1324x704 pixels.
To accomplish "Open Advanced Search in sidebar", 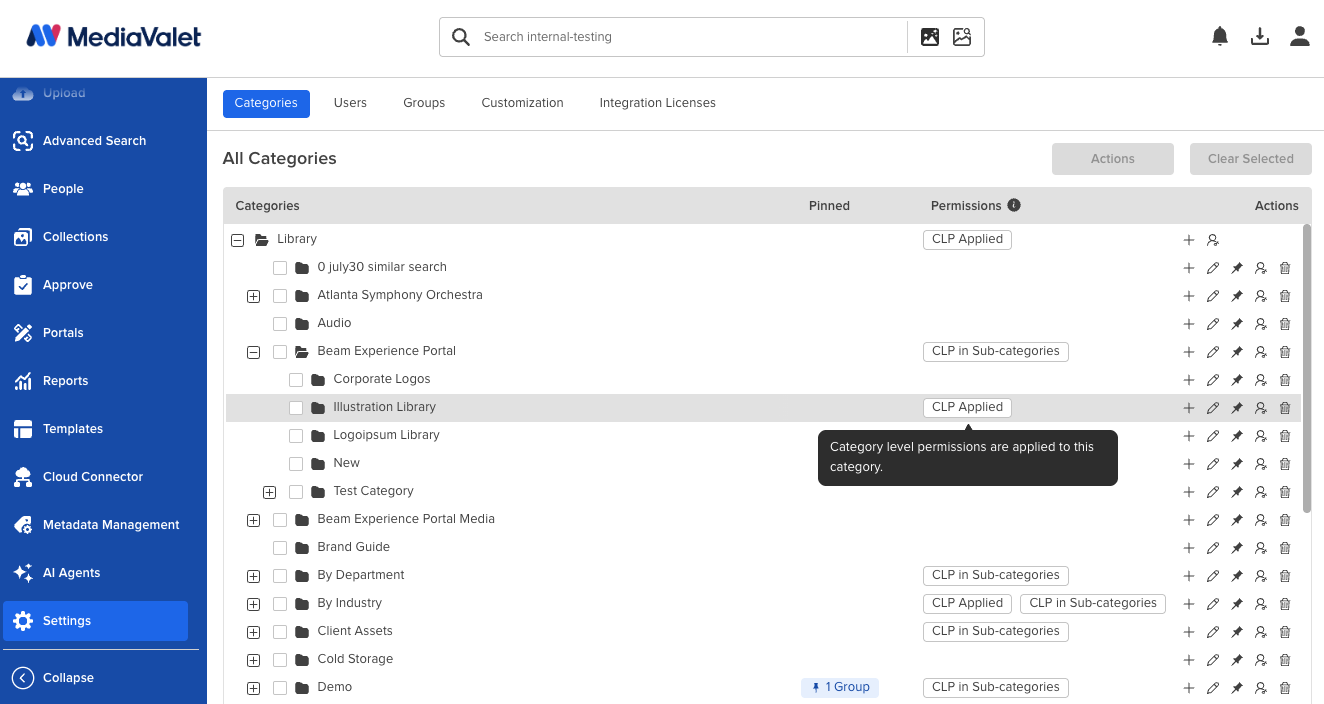I will pyautogui.click(x=96, y=141).
